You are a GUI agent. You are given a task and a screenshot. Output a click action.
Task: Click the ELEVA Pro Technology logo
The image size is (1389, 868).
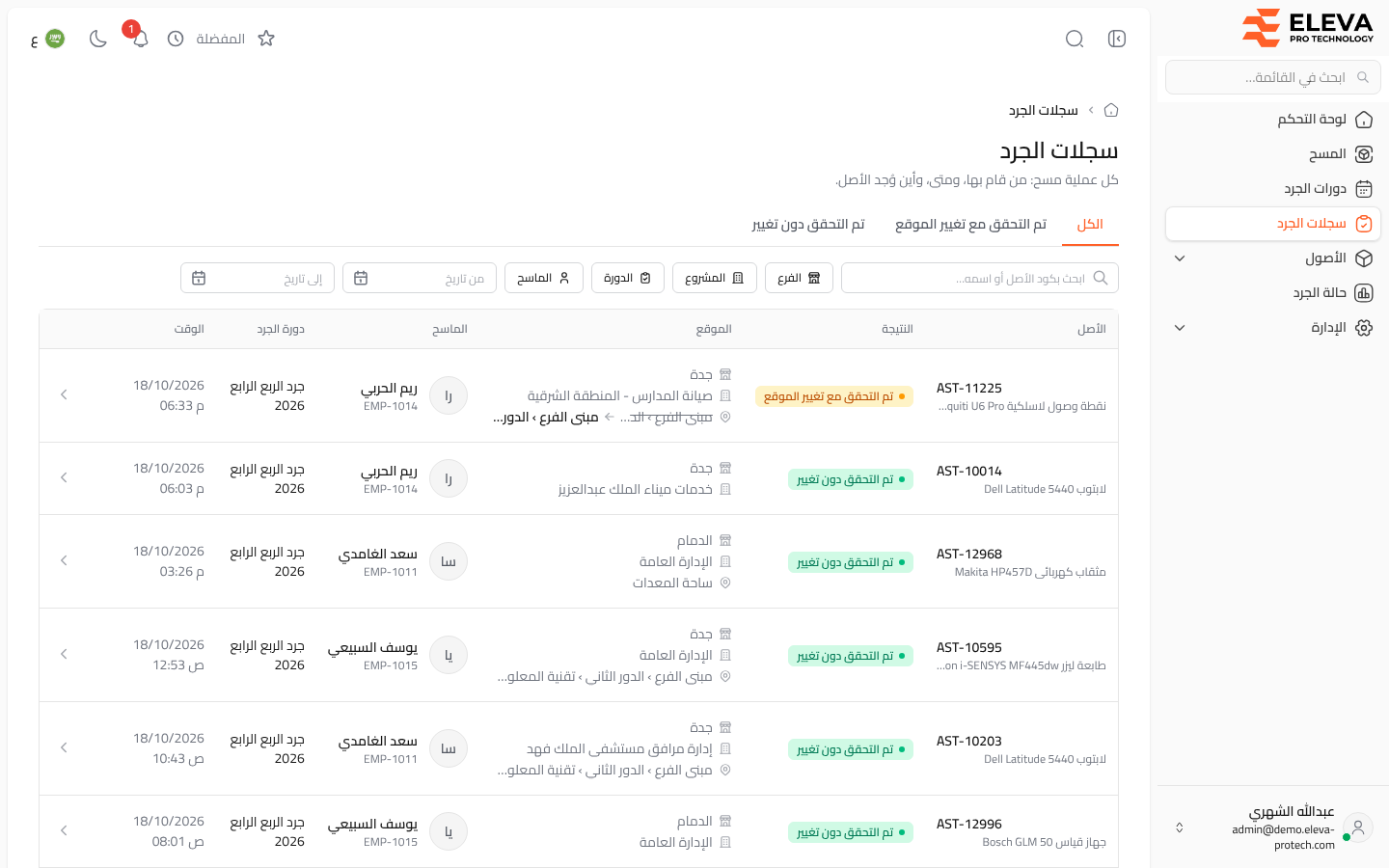point(1307,28)
